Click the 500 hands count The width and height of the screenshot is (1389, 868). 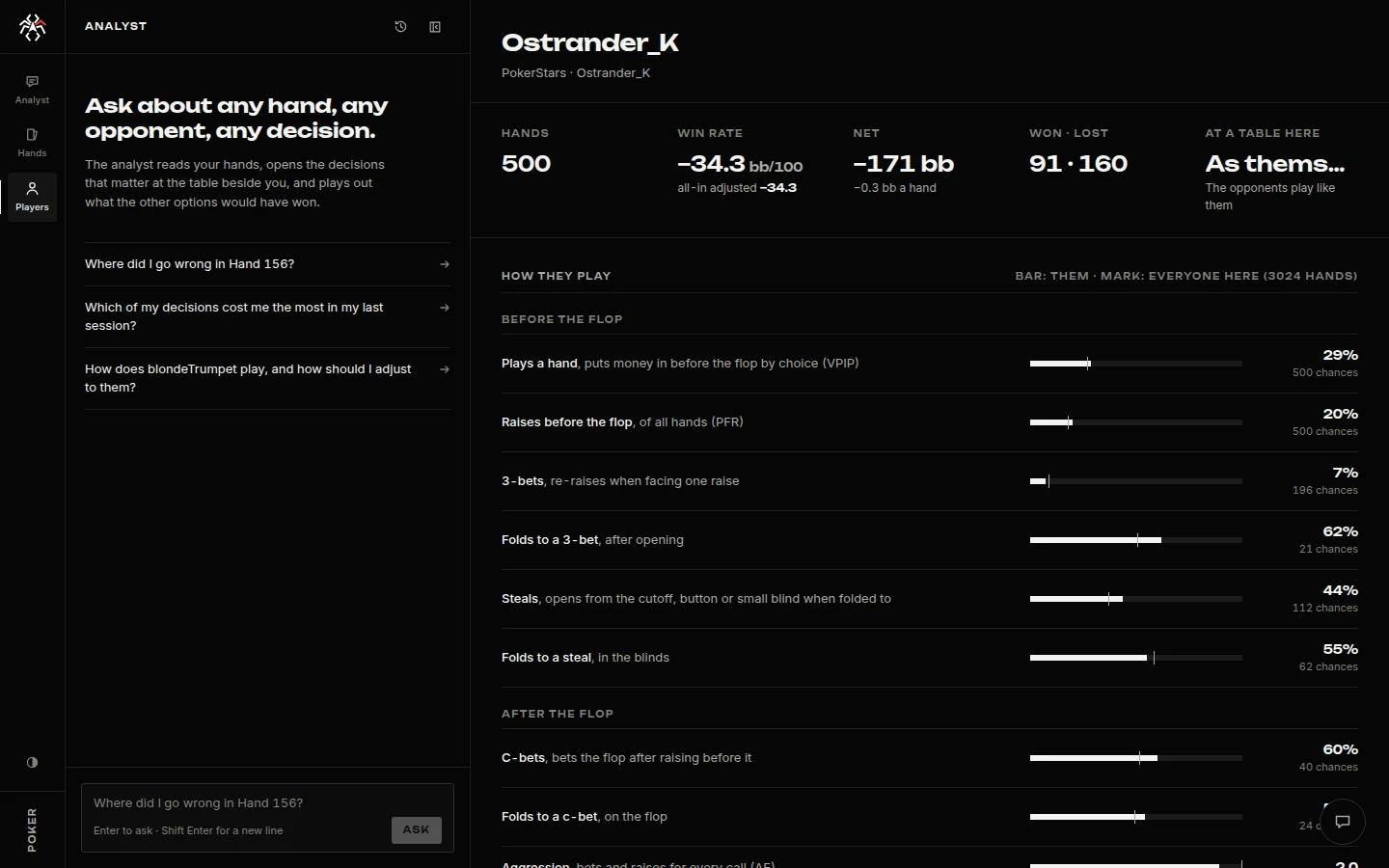click(526, 164)
